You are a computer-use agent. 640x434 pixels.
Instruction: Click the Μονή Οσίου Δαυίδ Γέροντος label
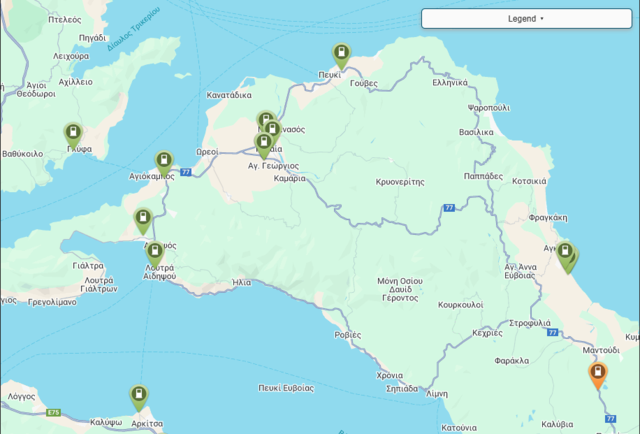point(400,289)
